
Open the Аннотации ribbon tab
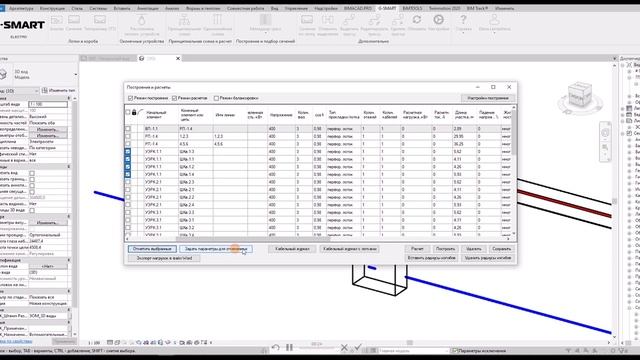click(x=148, y=8)
